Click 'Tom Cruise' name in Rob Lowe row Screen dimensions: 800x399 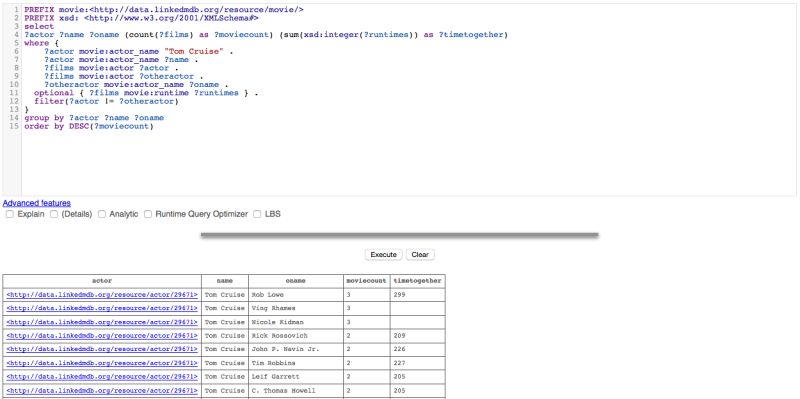[x=225, y=295]
